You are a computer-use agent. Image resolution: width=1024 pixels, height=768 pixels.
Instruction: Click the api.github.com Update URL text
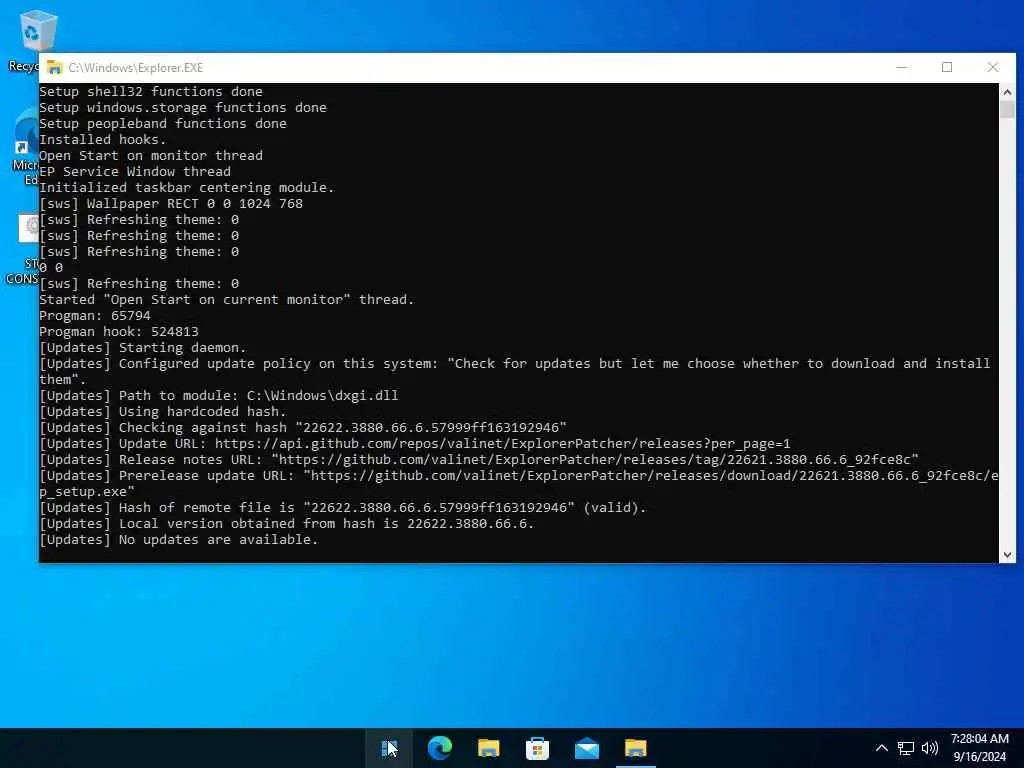coord(502,443)
